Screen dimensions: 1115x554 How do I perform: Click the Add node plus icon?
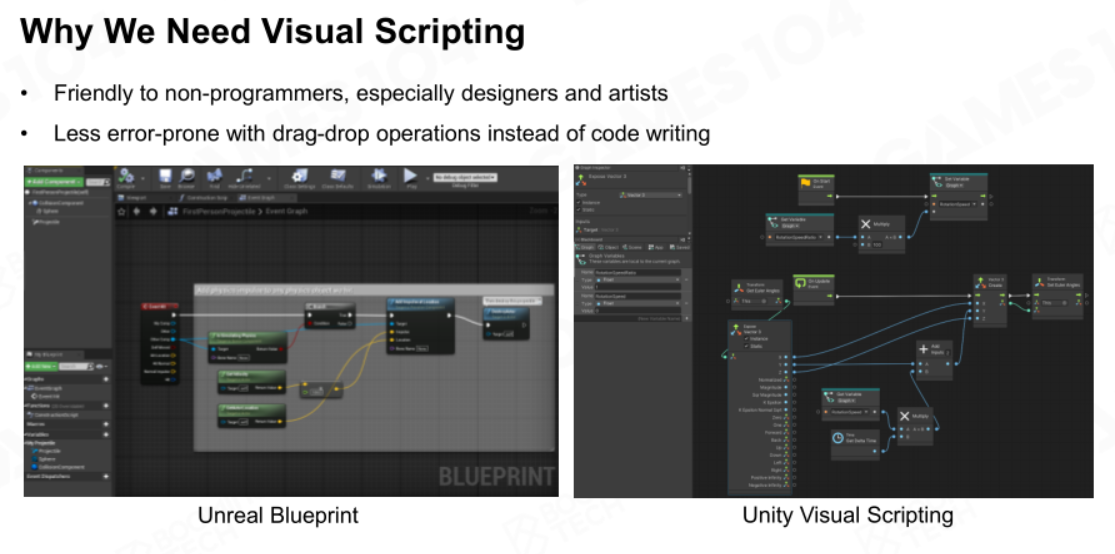[x=924, y=348]
